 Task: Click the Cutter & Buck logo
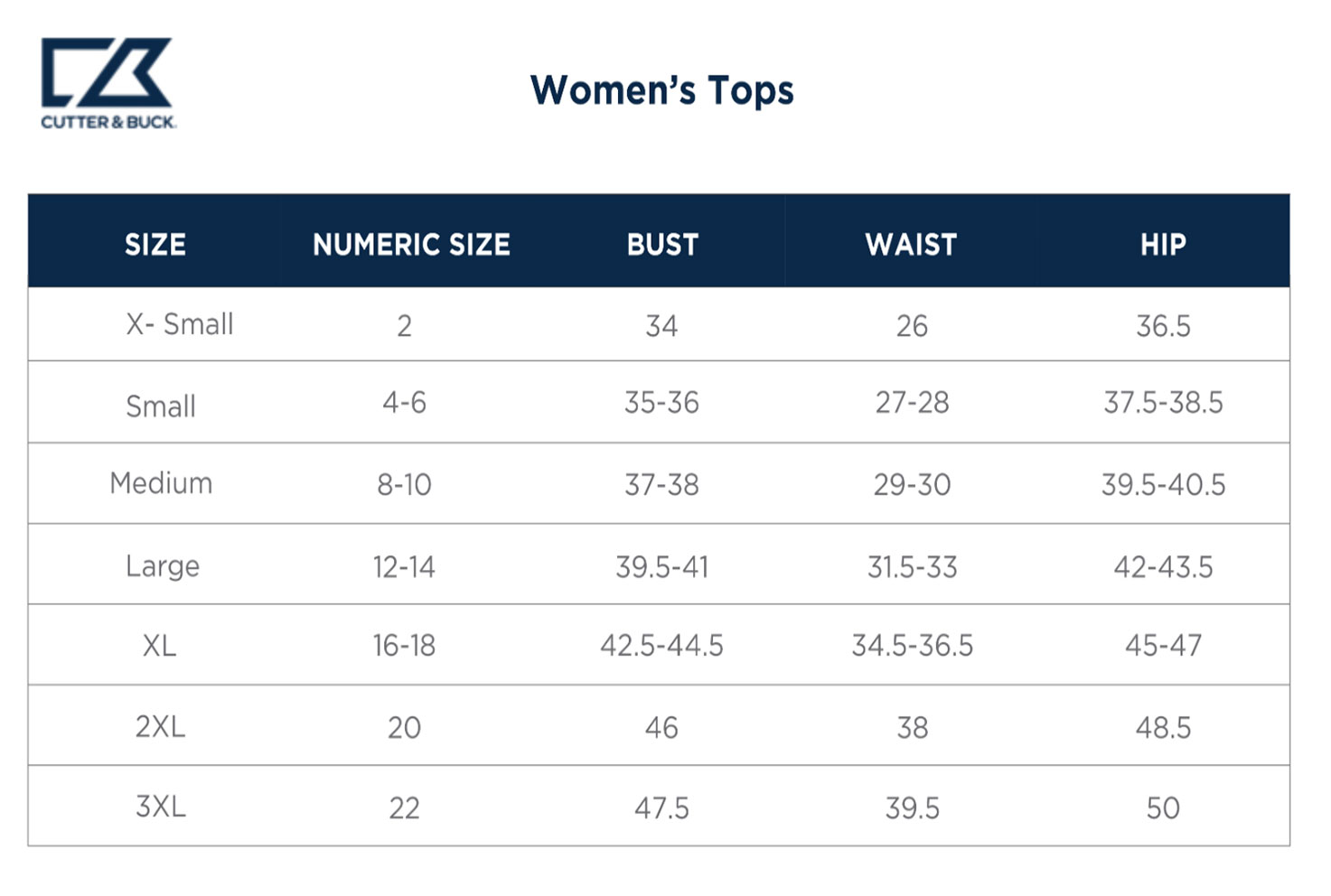[108, 82]
